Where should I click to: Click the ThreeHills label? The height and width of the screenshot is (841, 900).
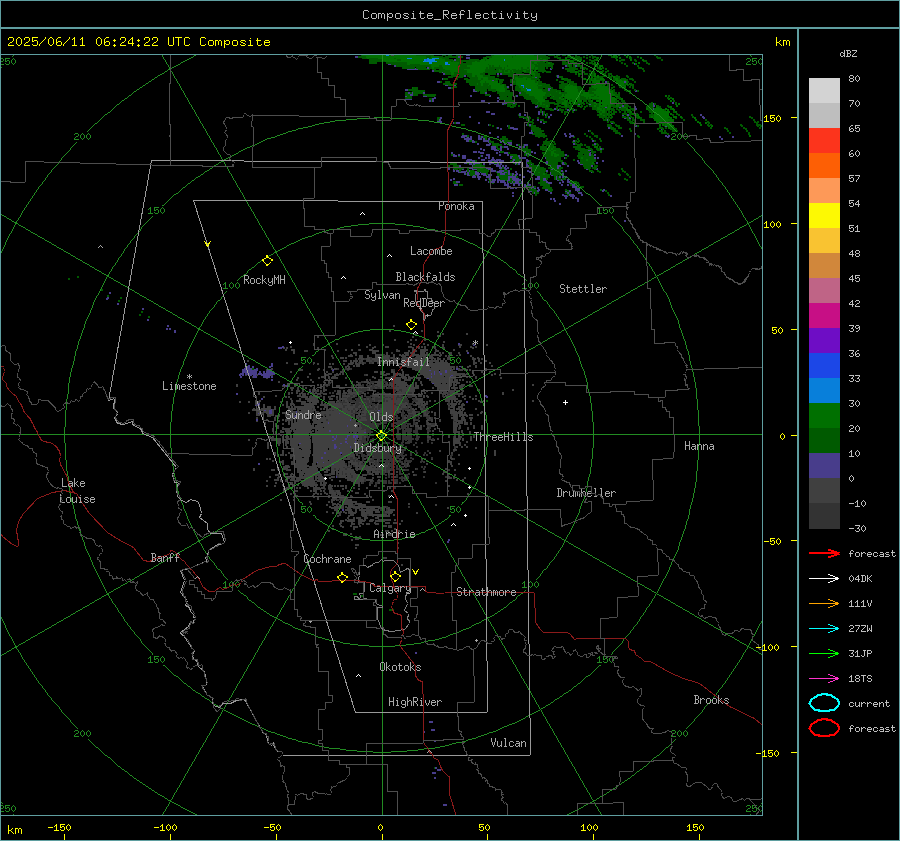click(503, 437)
